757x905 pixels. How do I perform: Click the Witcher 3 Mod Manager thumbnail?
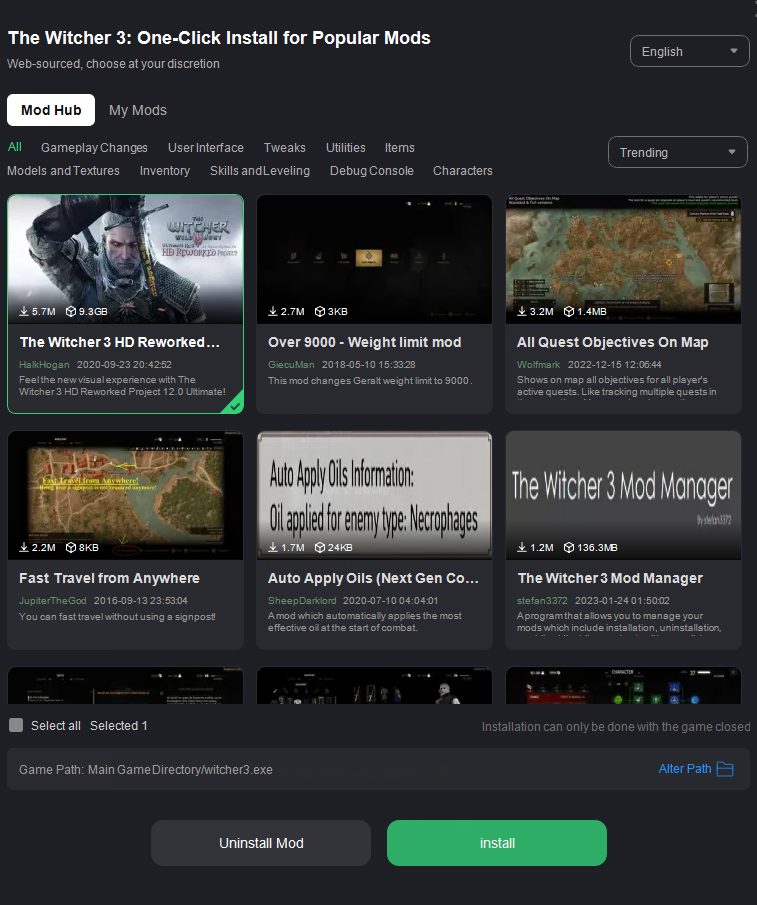tap(623, 495)
